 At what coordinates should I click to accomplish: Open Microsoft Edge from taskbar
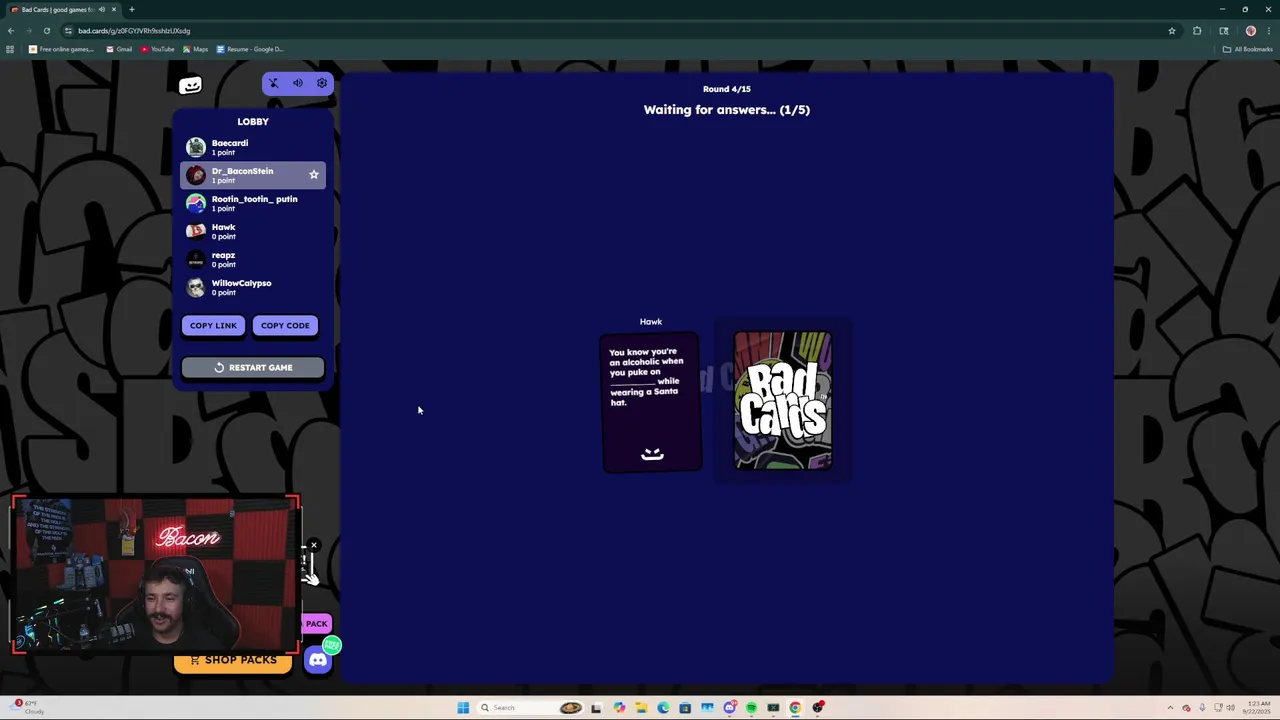663,708
